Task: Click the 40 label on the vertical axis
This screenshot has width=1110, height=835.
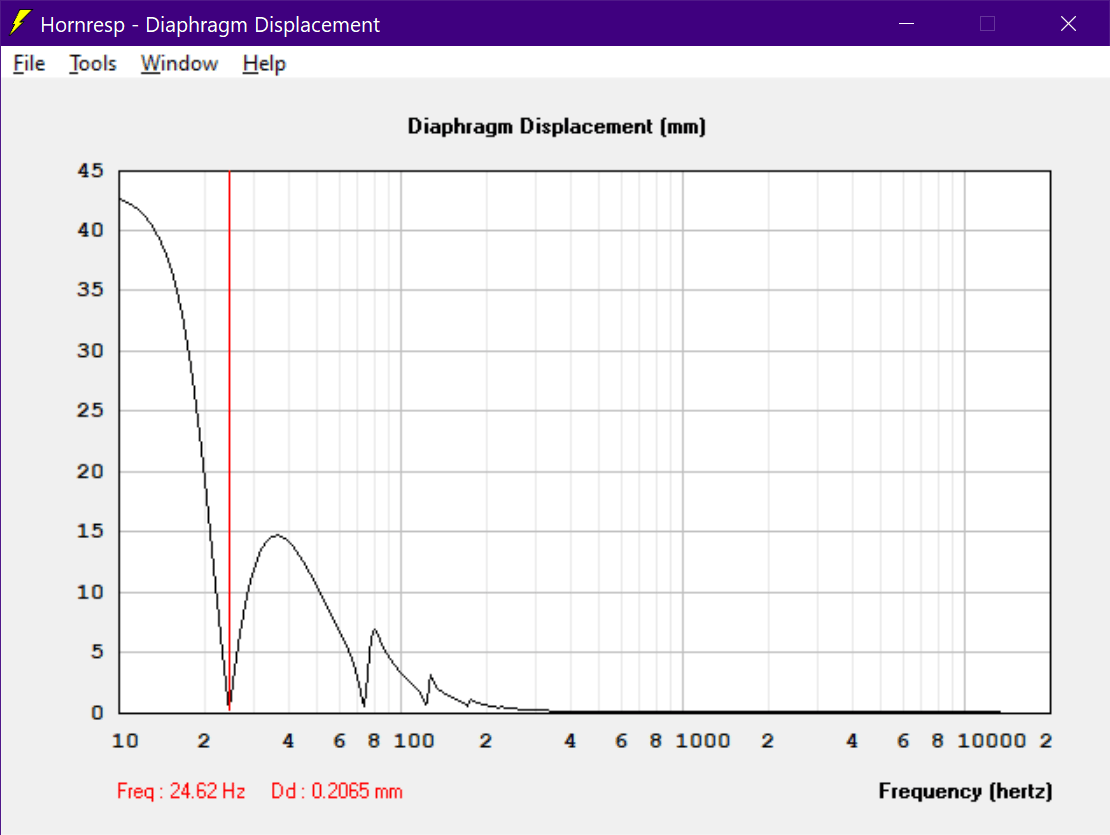Action: click(x=90, y=230)
